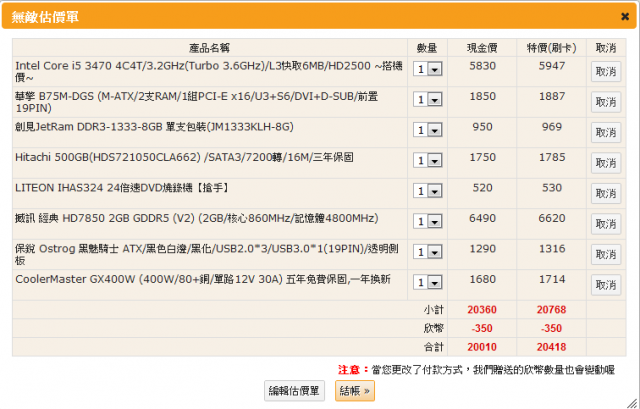Click card price 1316
Image resolution: width=640 pixels, height=409 pixels.
(552, 249)
